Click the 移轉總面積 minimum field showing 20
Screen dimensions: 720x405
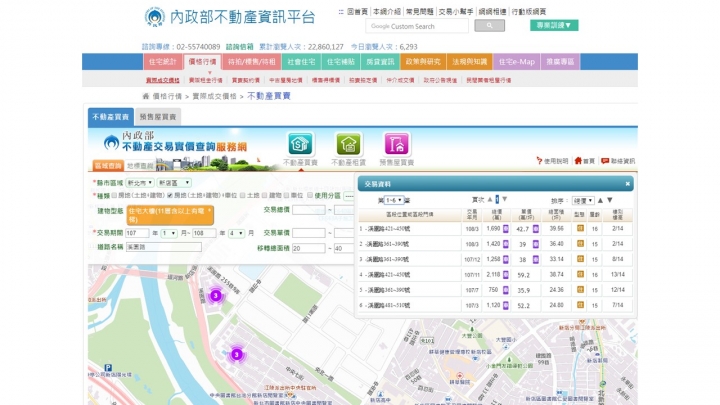click(309, 248)
